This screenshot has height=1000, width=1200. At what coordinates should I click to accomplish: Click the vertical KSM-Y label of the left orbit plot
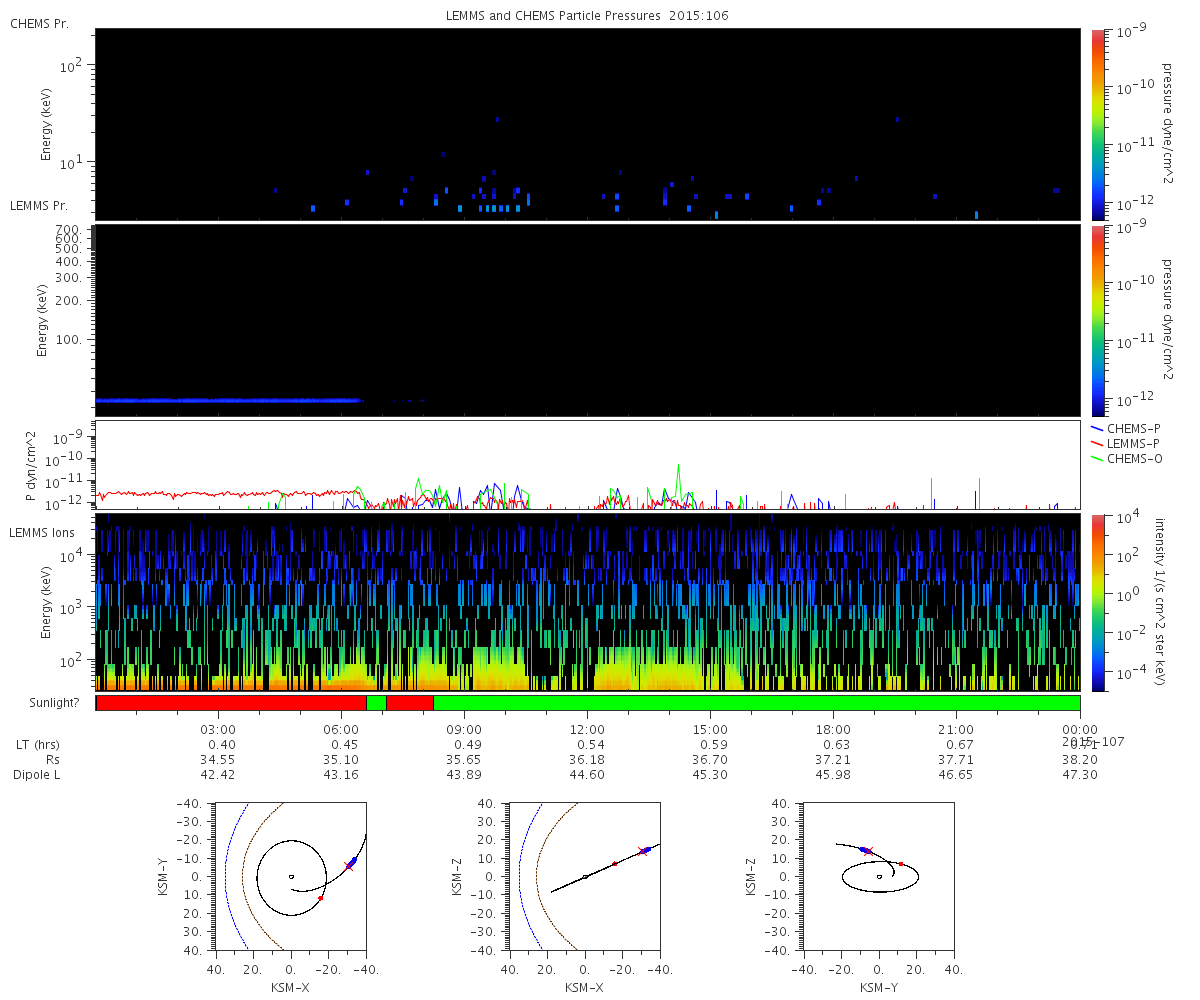(x=164, y=876)
